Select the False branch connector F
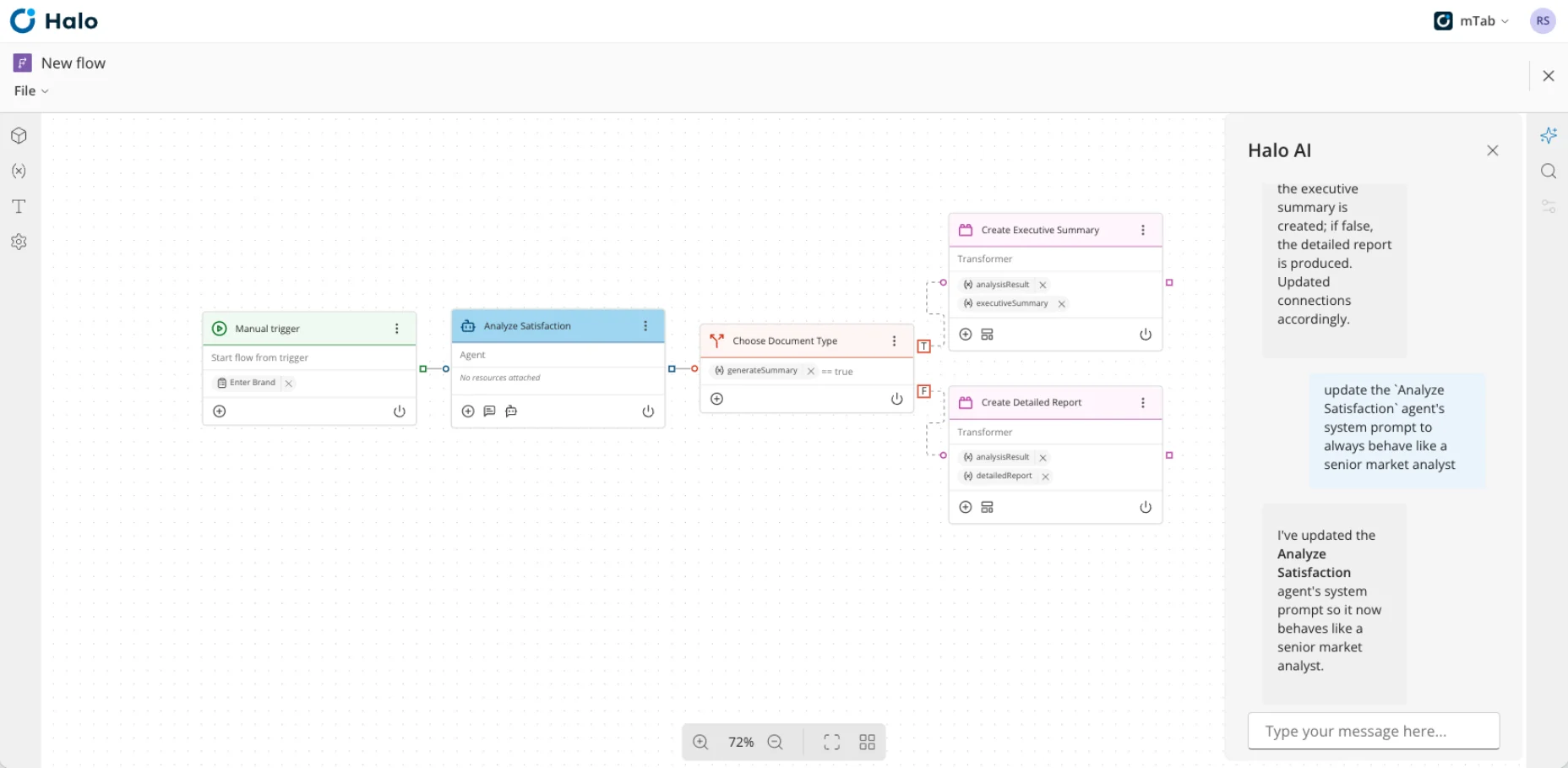This screenshot has width=1568, height=768. coord(924,391)
